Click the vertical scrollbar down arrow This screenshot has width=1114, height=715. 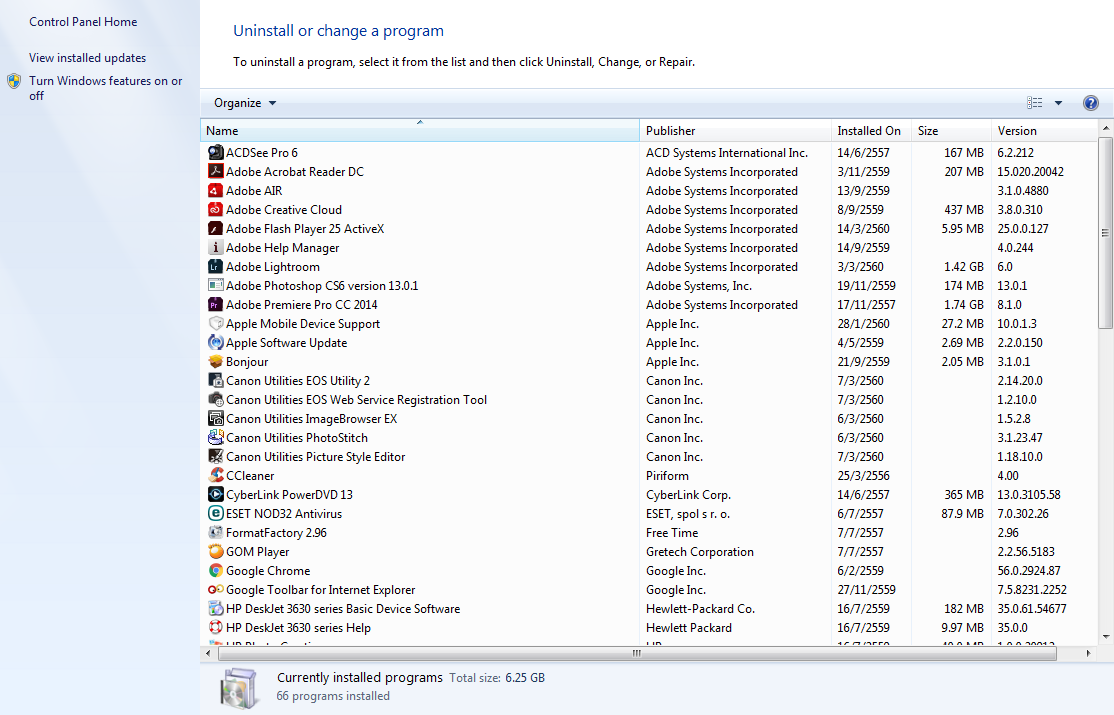tap(1105, 637)
